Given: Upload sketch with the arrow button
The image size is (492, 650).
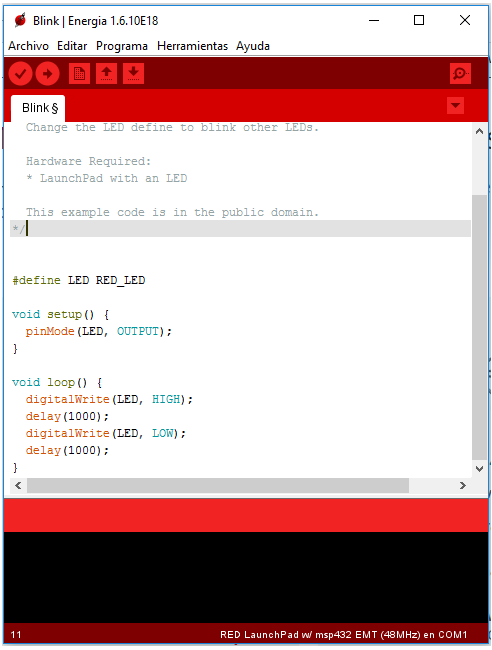Looking at the screenshot, I should point(47,74).
